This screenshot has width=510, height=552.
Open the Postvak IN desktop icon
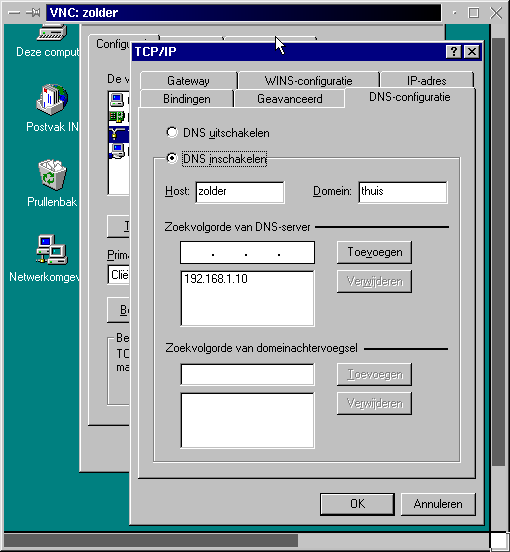click(52, 100)
